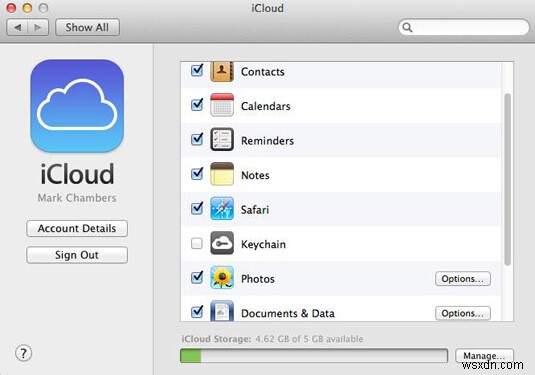Go forward with the right arrow

[38, 27]
